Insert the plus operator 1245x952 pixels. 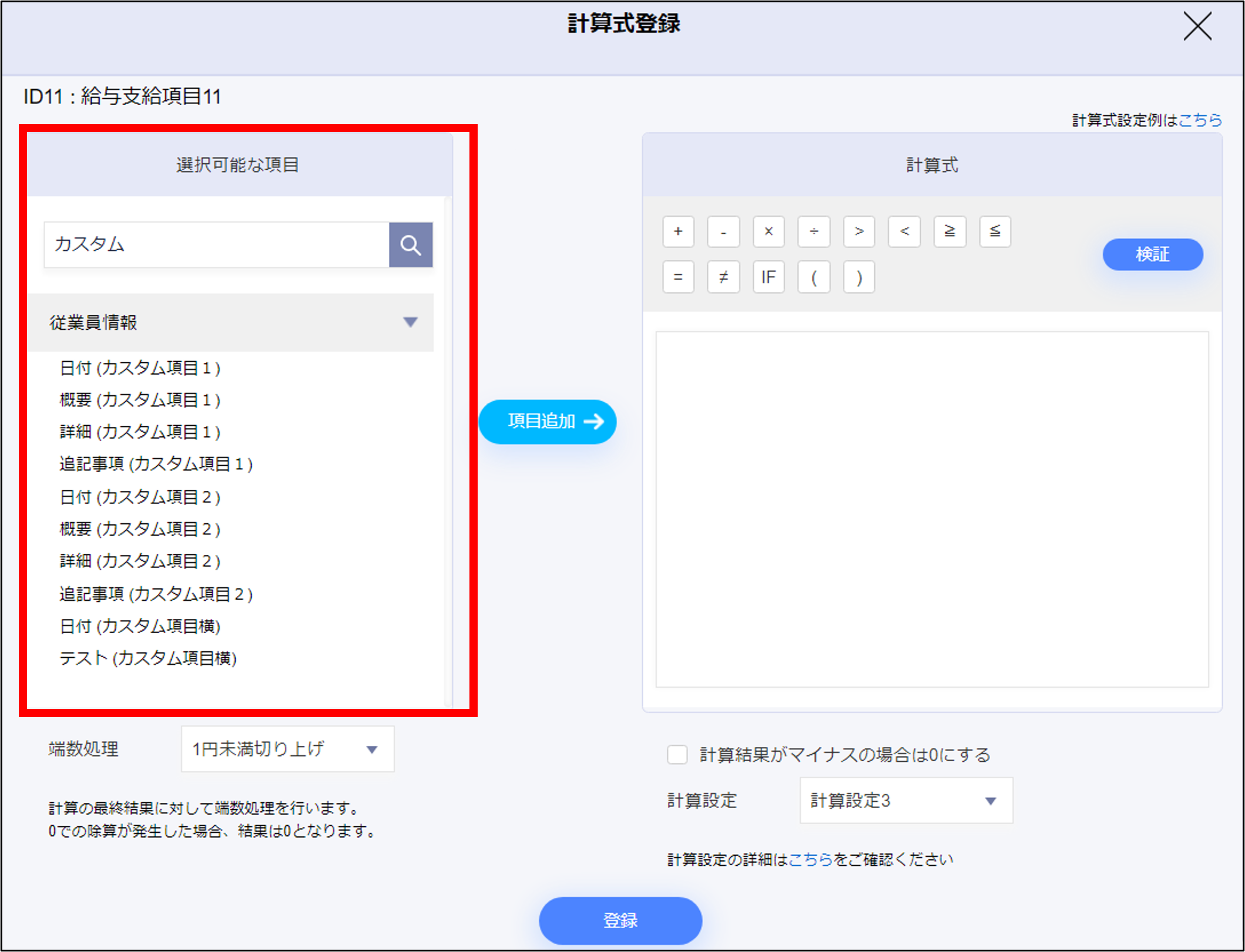[x=678, y=231]
